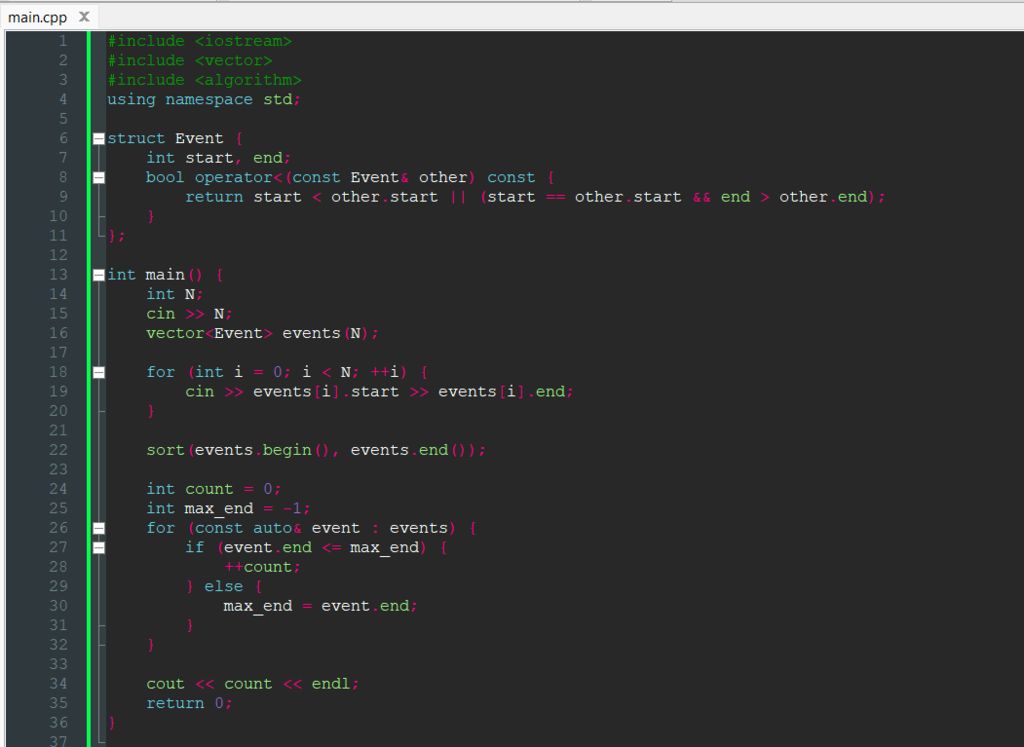Click 'other.end' at end of return statement
The height and width of the screenshot is (747, 1024).
pos(823,197)
